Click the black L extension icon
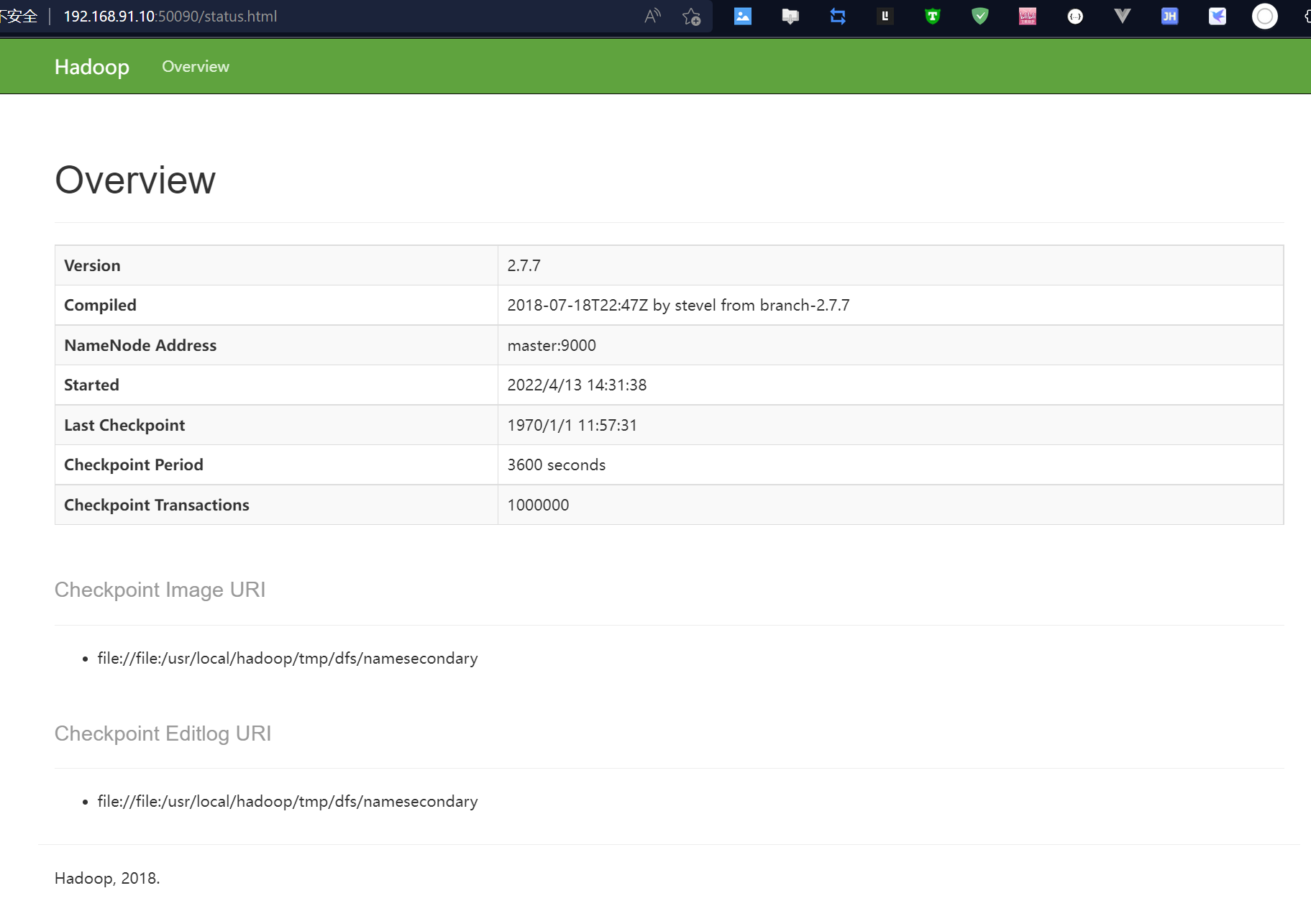Viewport: 1311px width, 924px height. [x=885, y=16]
